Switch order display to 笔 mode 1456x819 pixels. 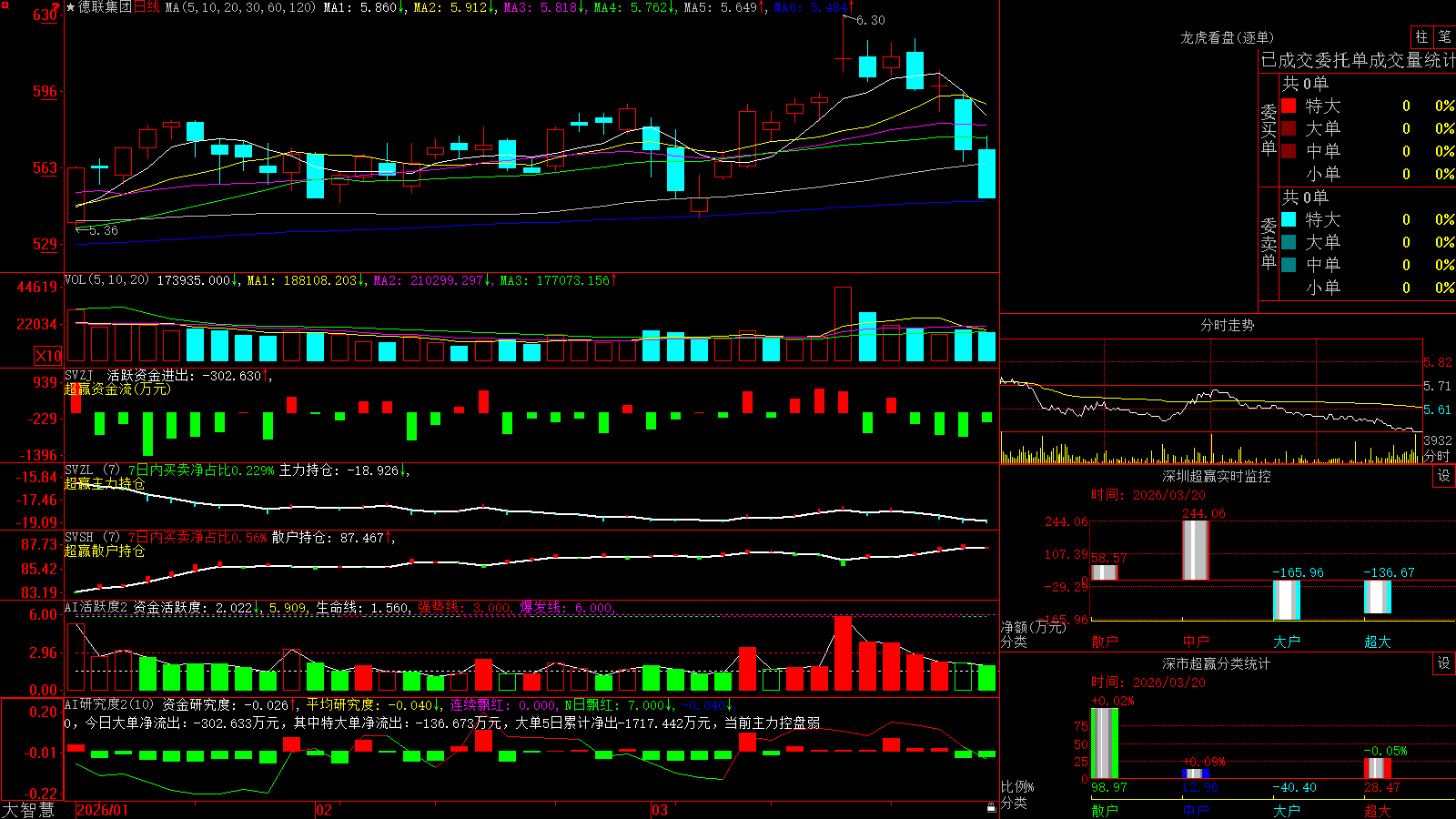point(1444,36)
